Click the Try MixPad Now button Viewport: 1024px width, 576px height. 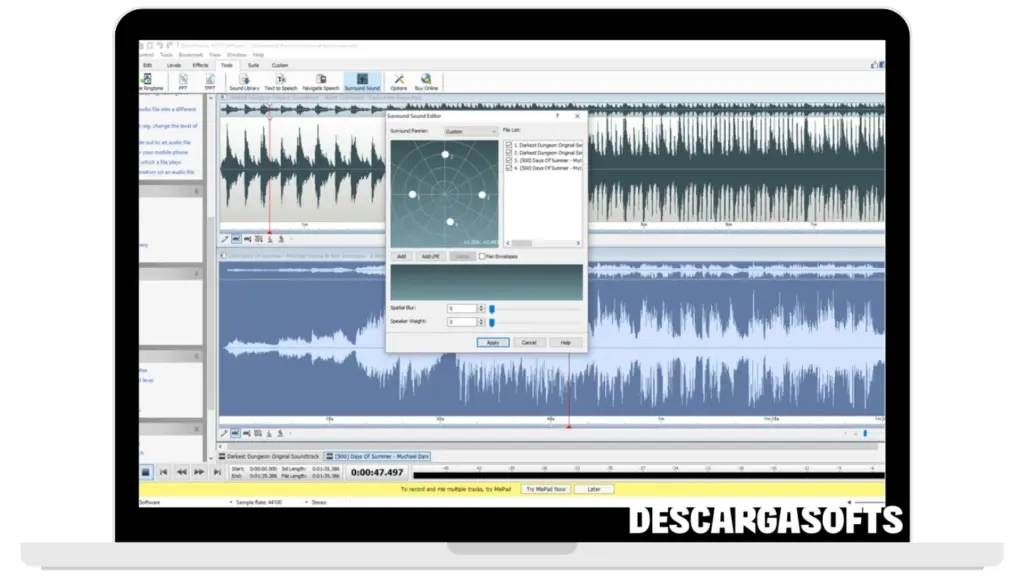click(546, 489)
